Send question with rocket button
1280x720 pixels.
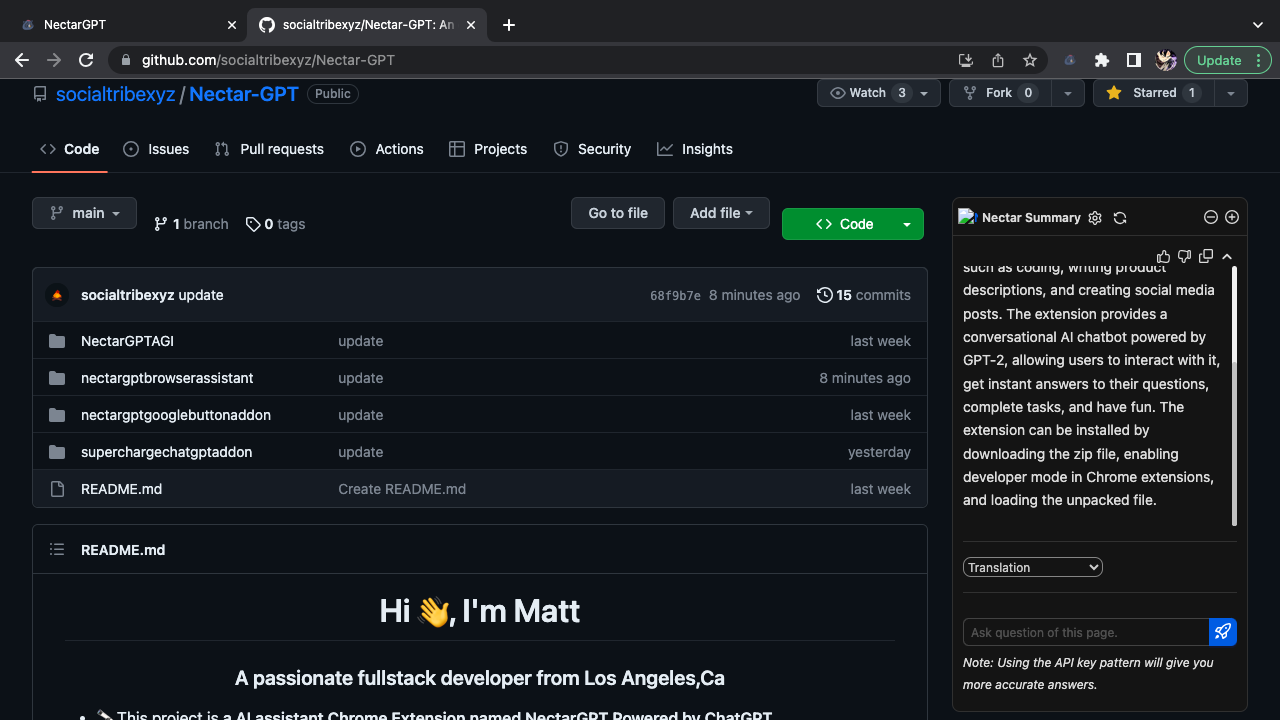(1222, 632)
